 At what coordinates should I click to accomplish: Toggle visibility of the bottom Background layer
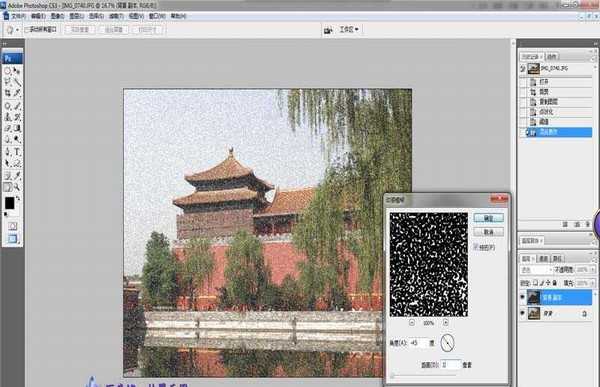point(522,313)
